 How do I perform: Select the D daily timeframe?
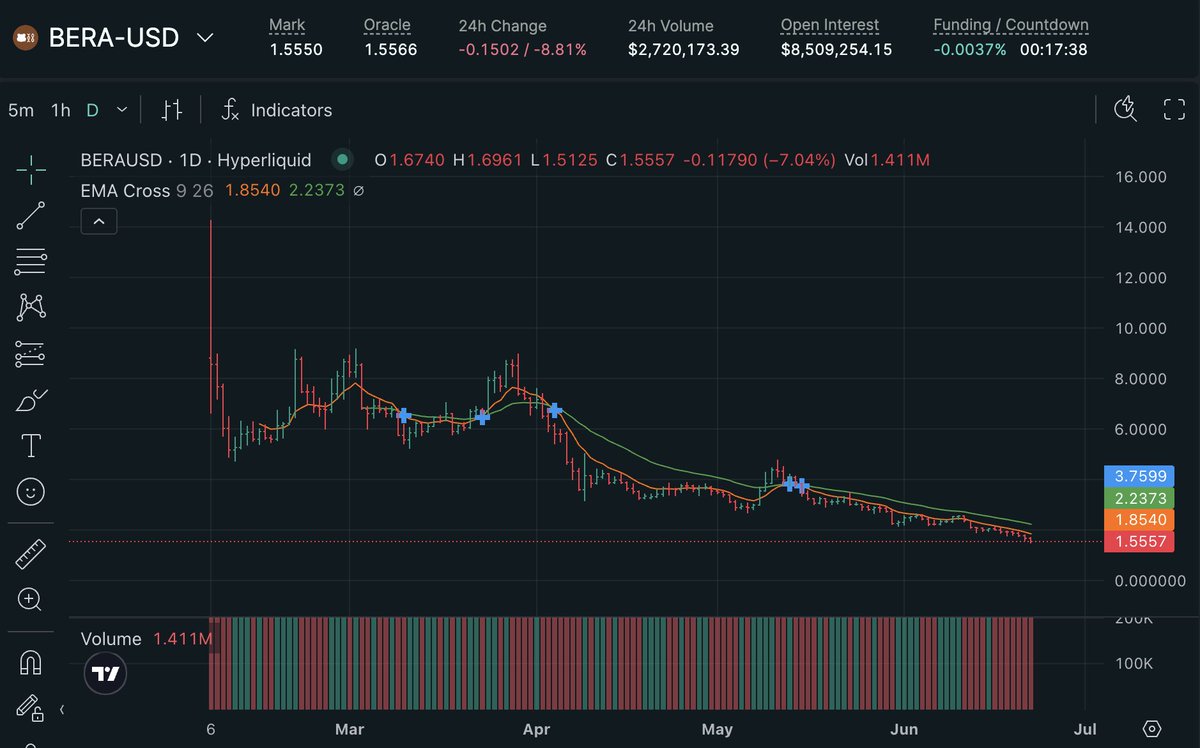click(92, 110)
